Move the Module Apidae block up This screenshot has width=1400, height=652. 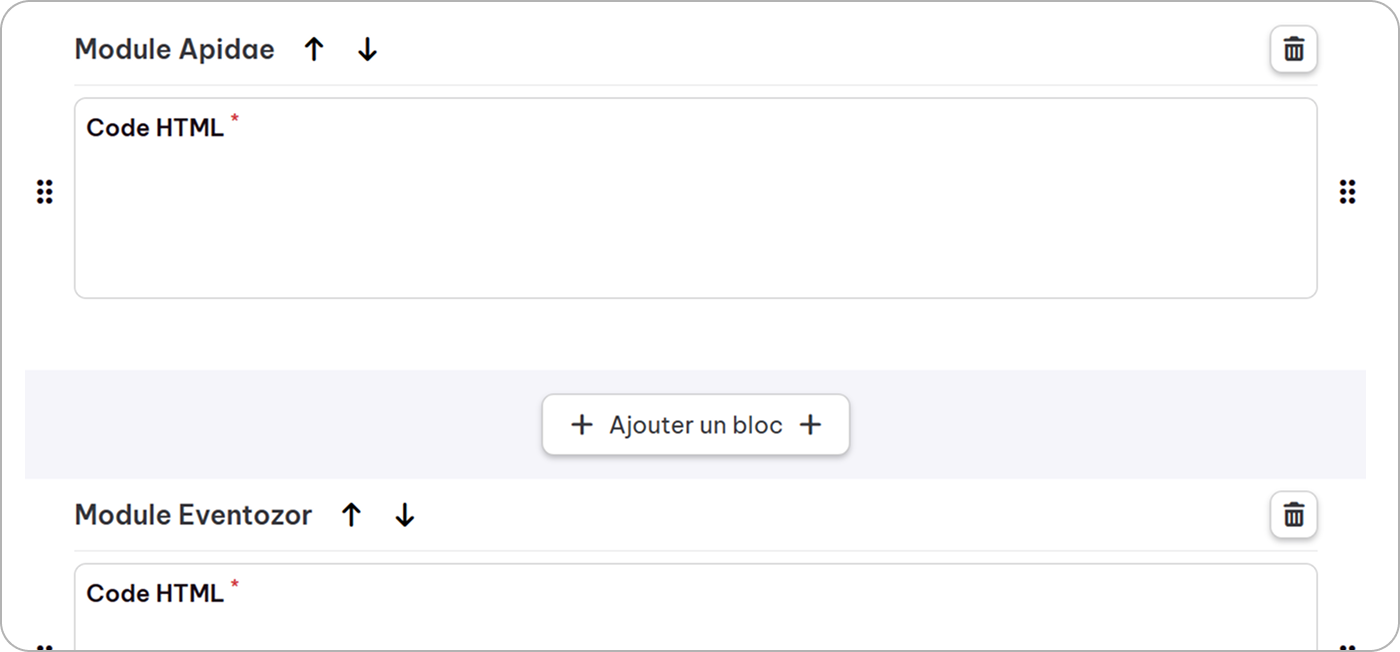pyautogui.click(x=314, y=49)
